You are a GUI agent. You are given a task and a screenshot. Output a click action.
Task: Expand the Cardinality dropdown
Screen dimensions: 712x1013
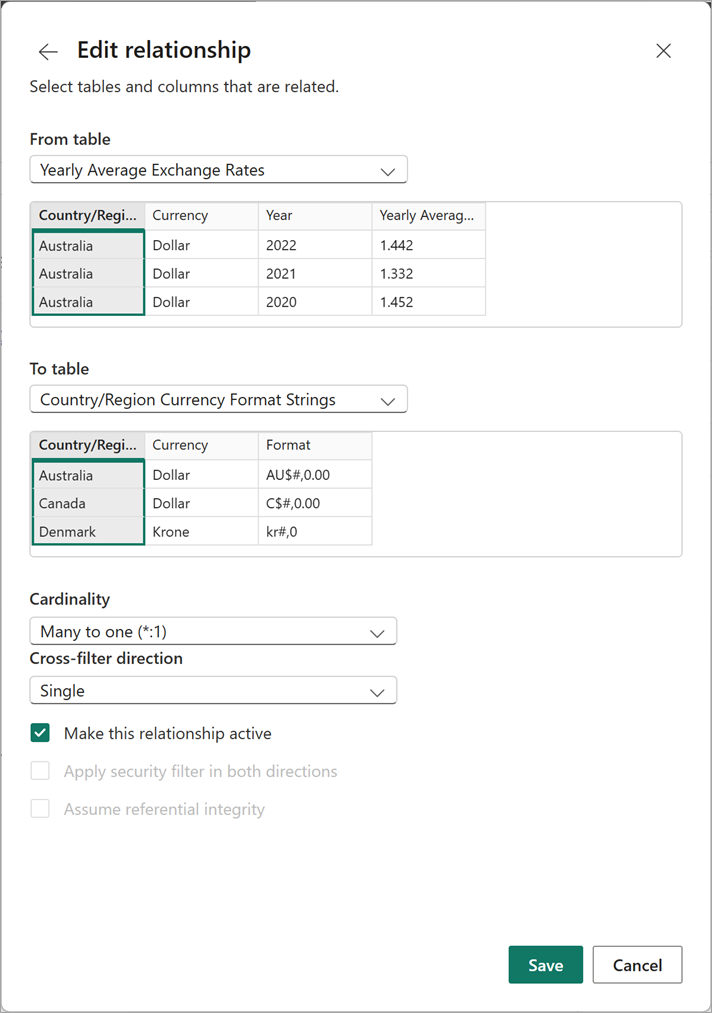point(213,631)
